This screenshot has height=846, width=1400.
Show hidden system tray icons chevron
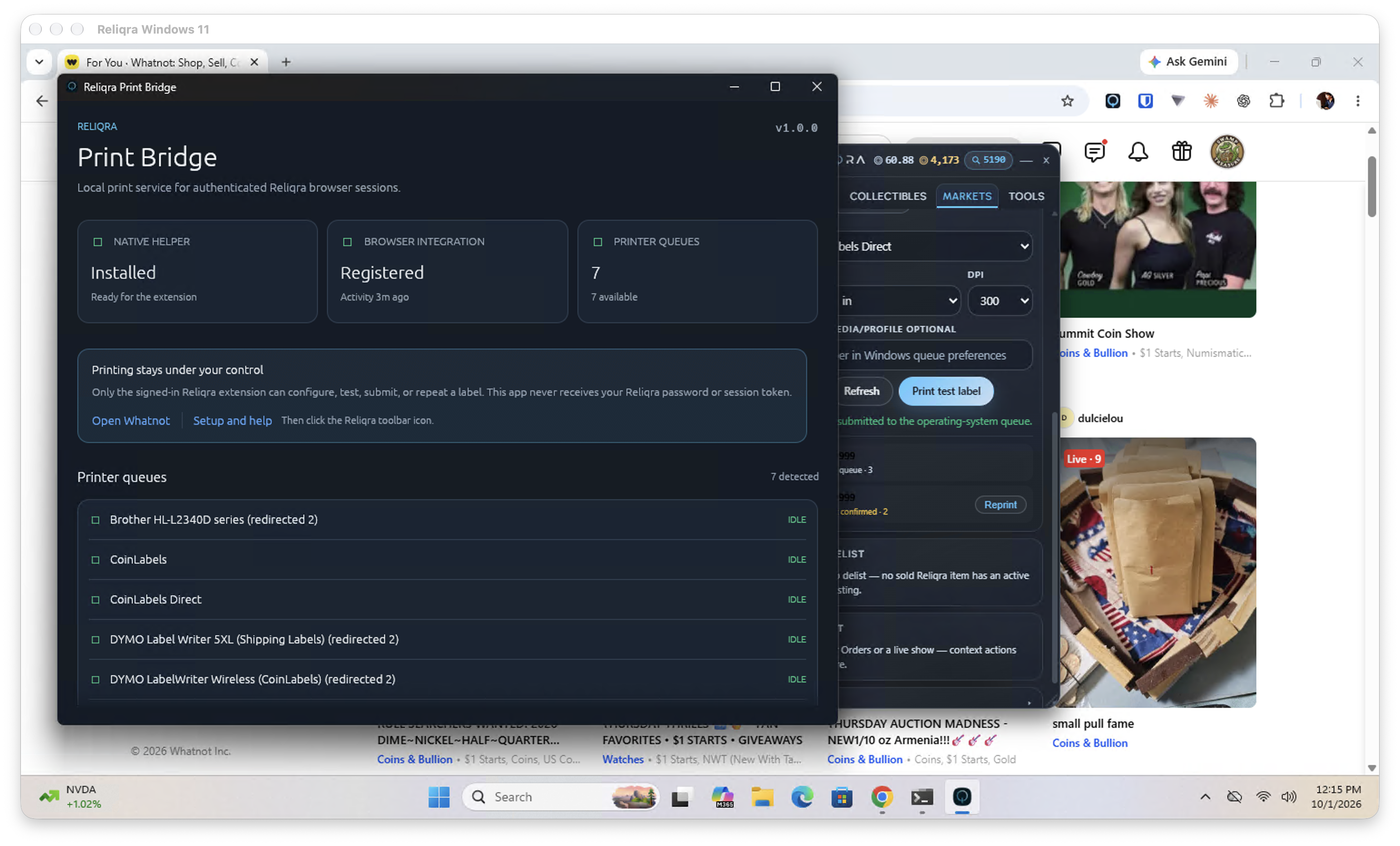point(1204,797)
